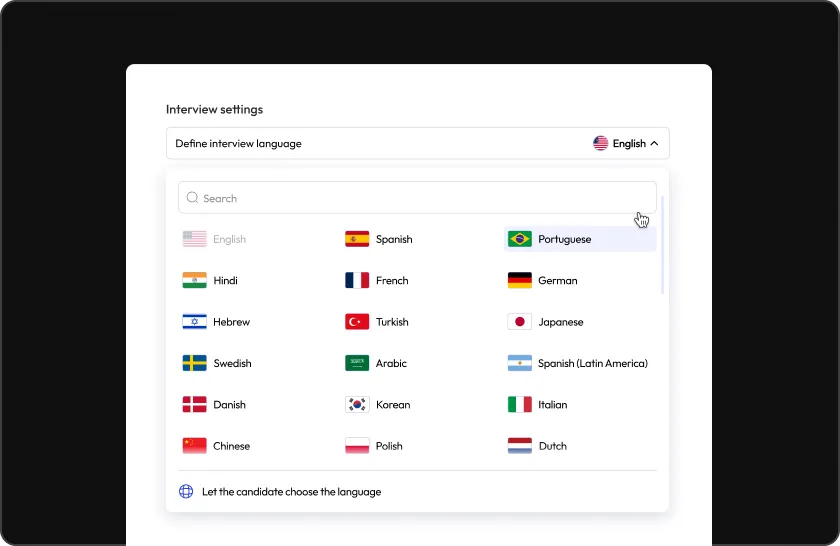Click the China flag icon
The width and height of the screenshot is (840, 546).
point(194,446)
